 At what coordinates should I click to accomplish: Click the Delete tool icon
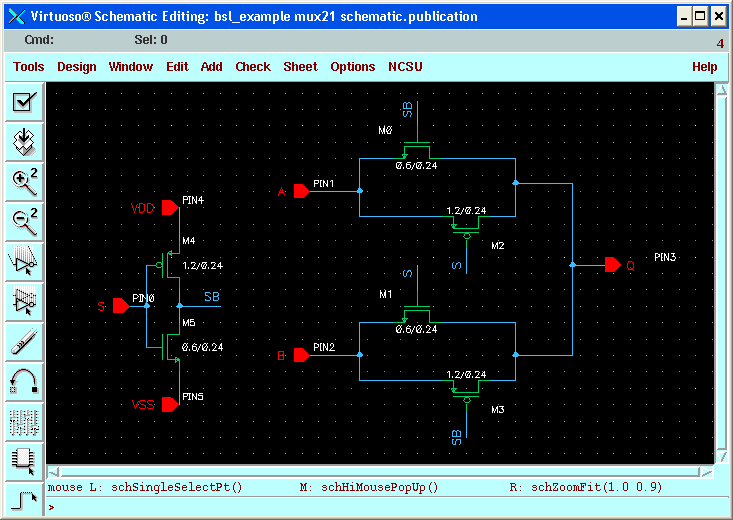[x=24, y=341]
